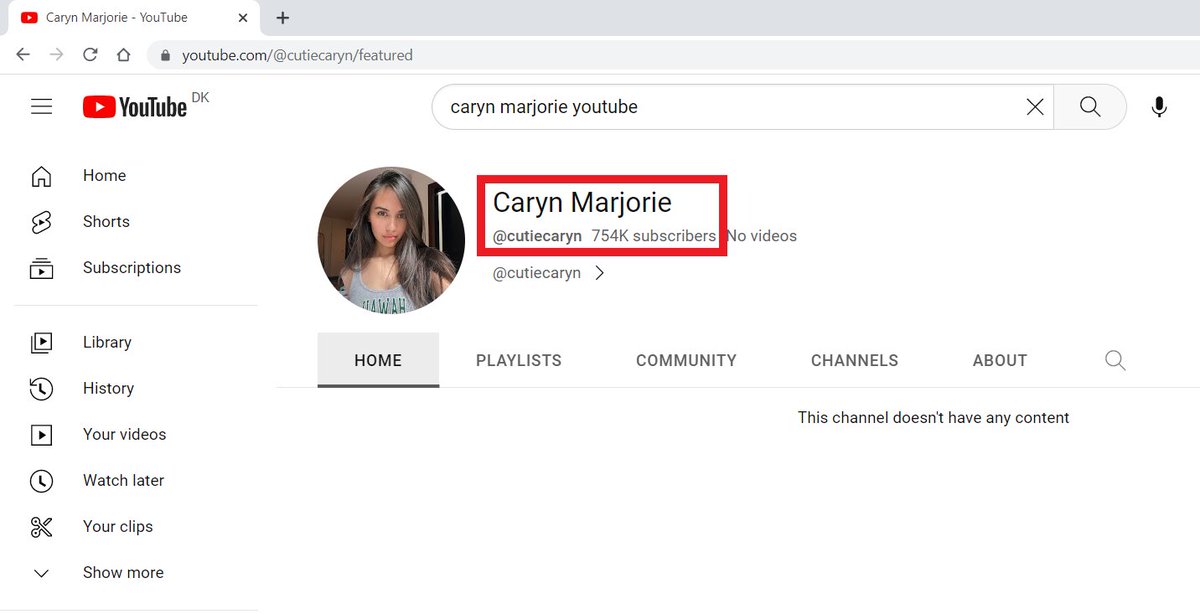Click the magnifier search button
The image size is (1200, 614).
pos(1090,107)
